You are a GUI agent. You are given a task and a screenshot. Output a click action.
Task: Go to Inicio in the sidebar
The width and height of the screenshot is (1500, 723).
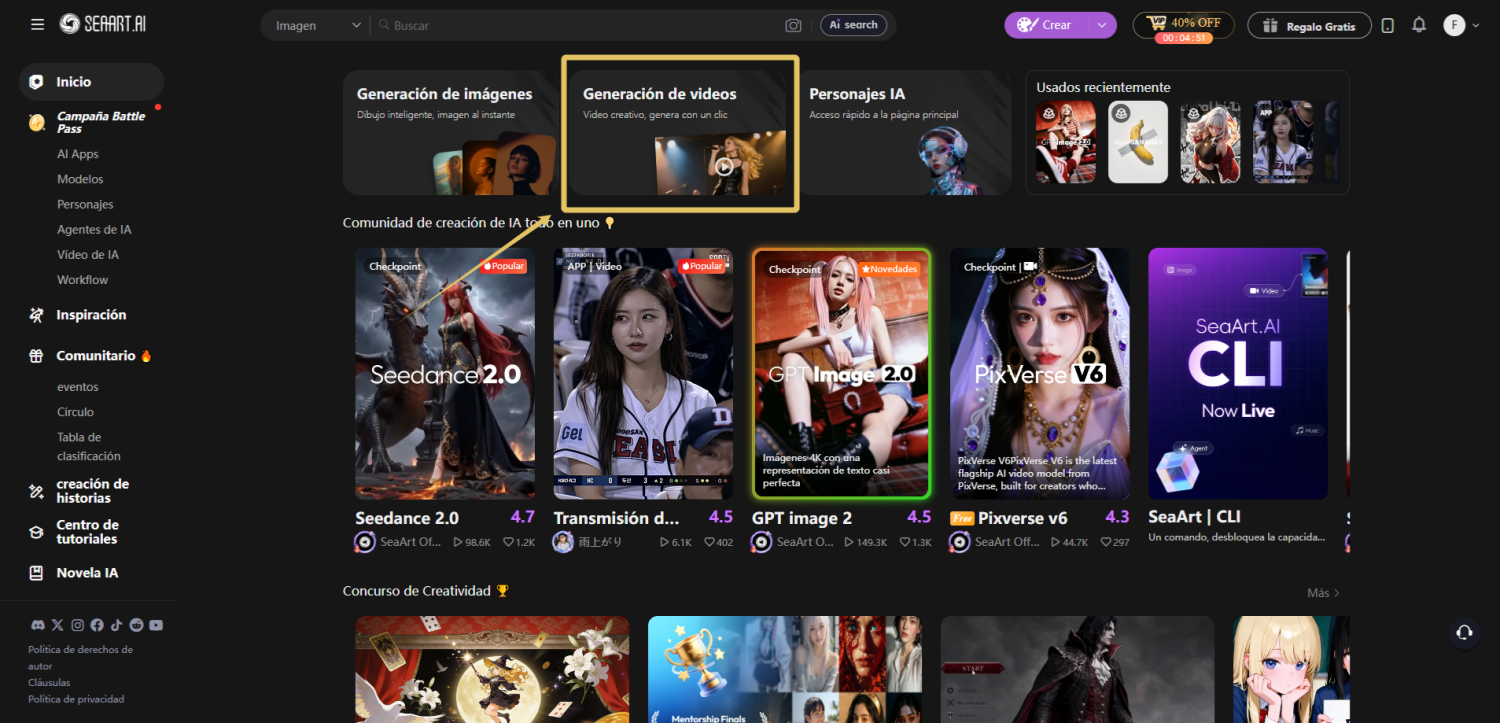pos(91,82)
